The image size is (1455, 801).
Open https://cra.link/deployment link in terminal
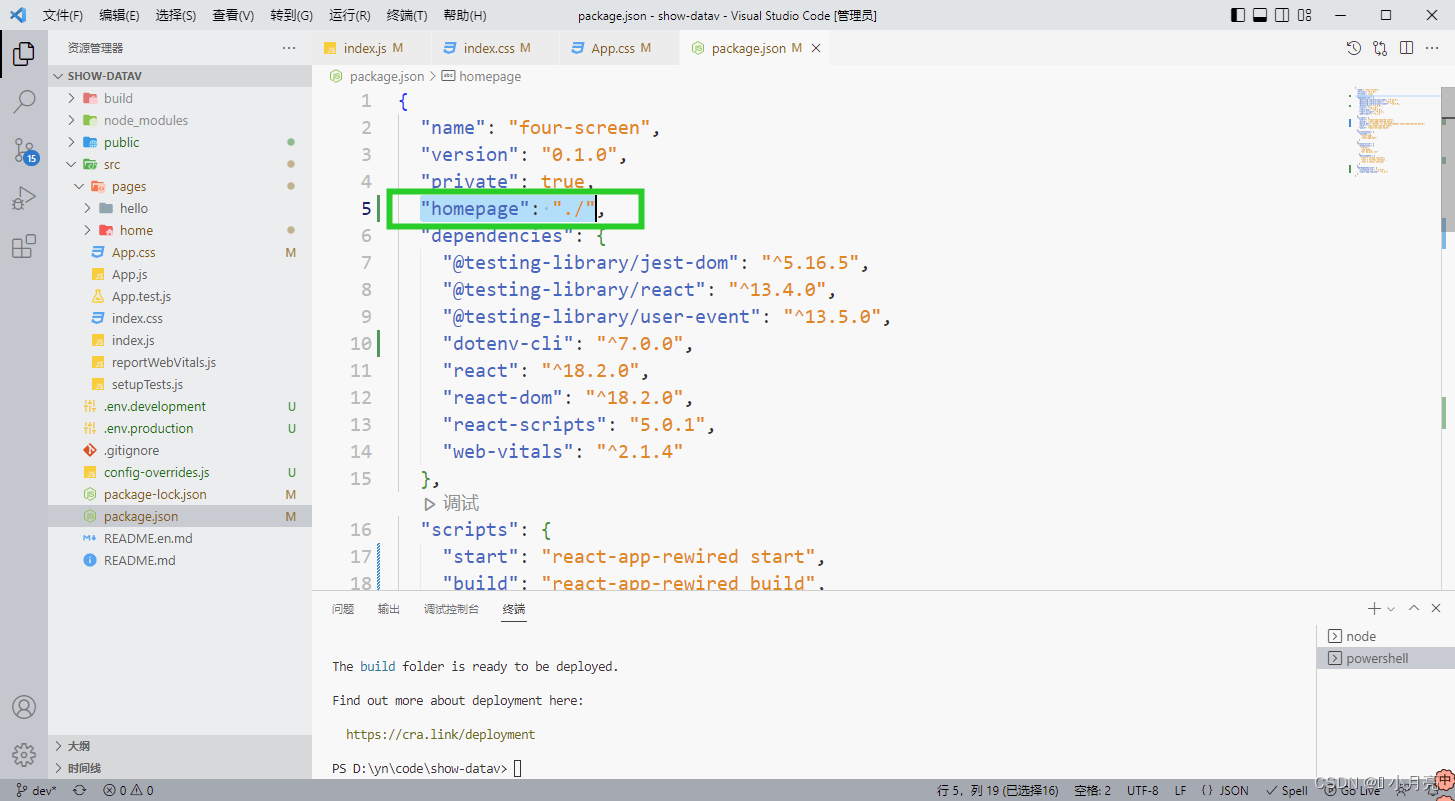(440, 734)
